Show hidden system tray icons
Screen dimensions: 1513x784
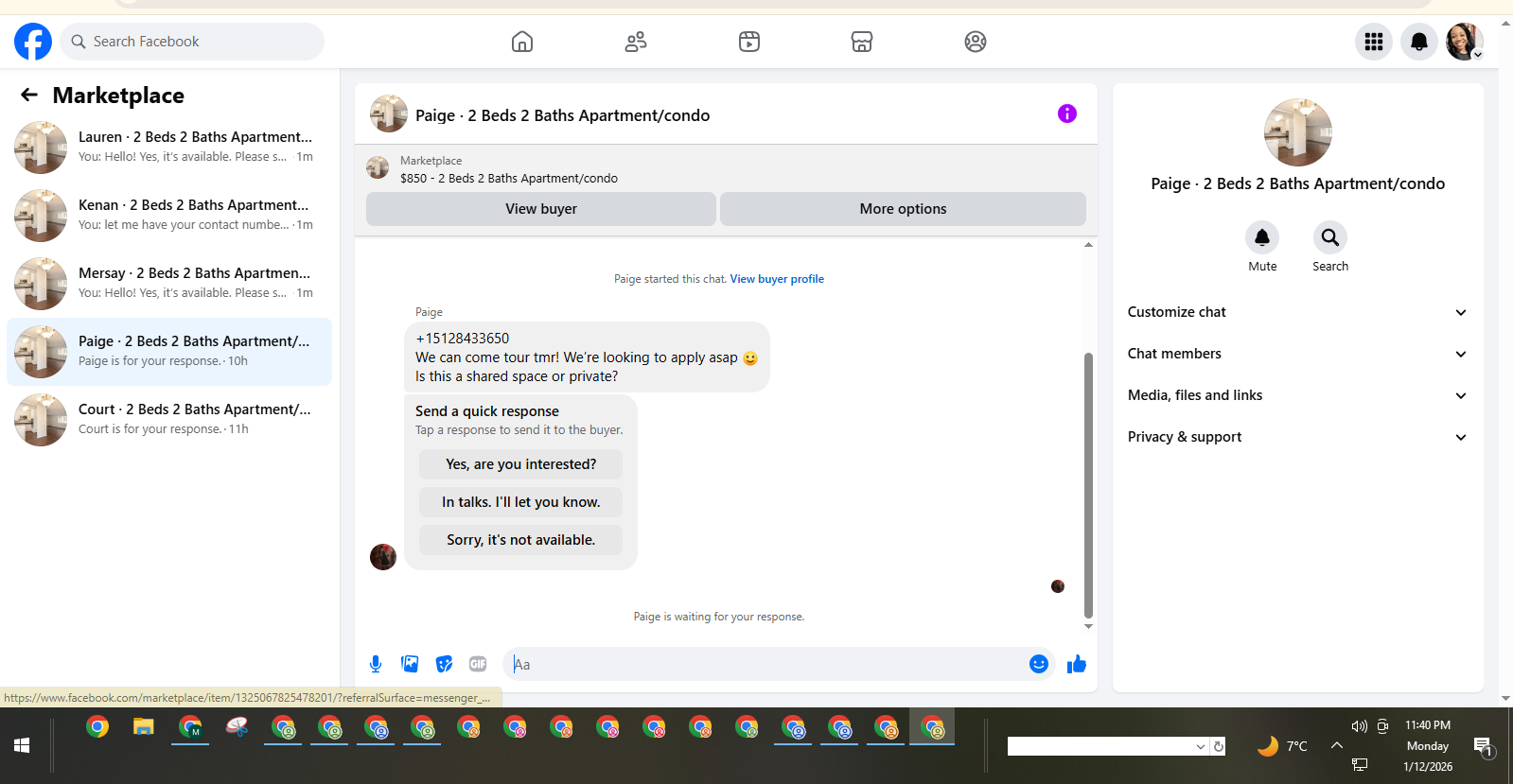click(1337, 745)
